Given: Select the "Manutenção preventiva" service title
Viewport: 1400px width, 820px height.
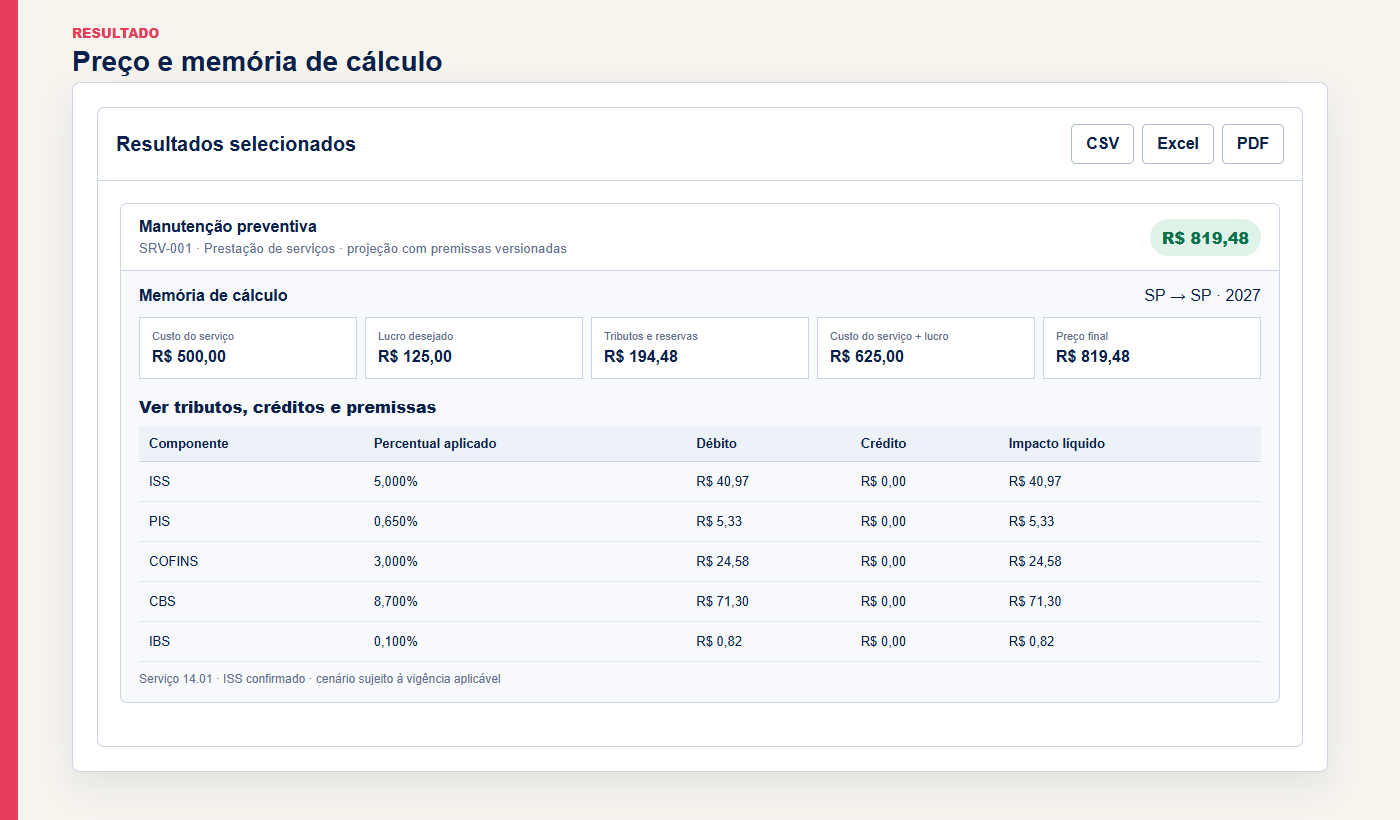Looking at the screenshot, I should pyautogui.click(x=228, y=227).
